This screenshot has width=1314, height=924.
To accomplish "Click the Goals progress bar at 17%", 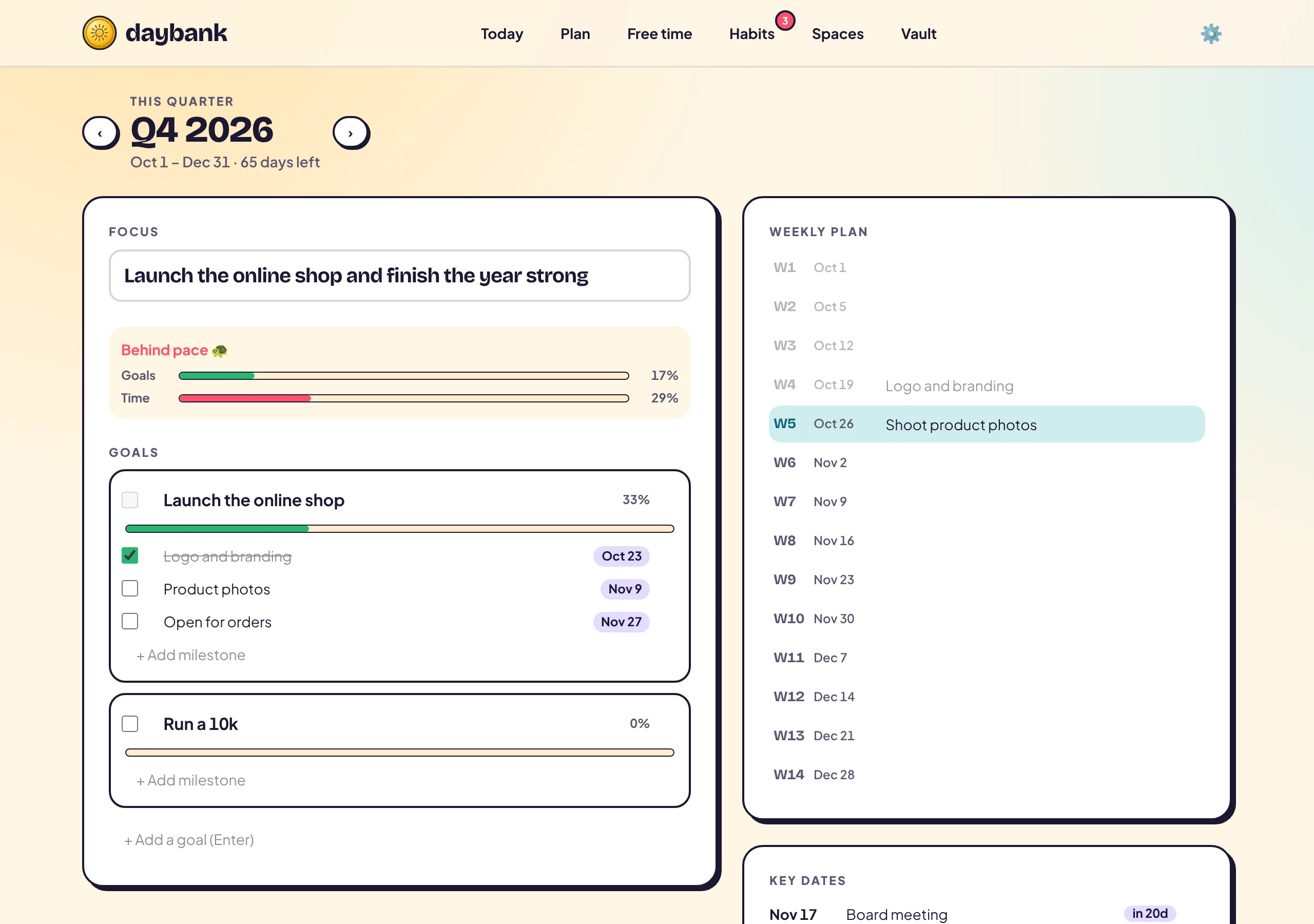I will [x=404, y=376].
